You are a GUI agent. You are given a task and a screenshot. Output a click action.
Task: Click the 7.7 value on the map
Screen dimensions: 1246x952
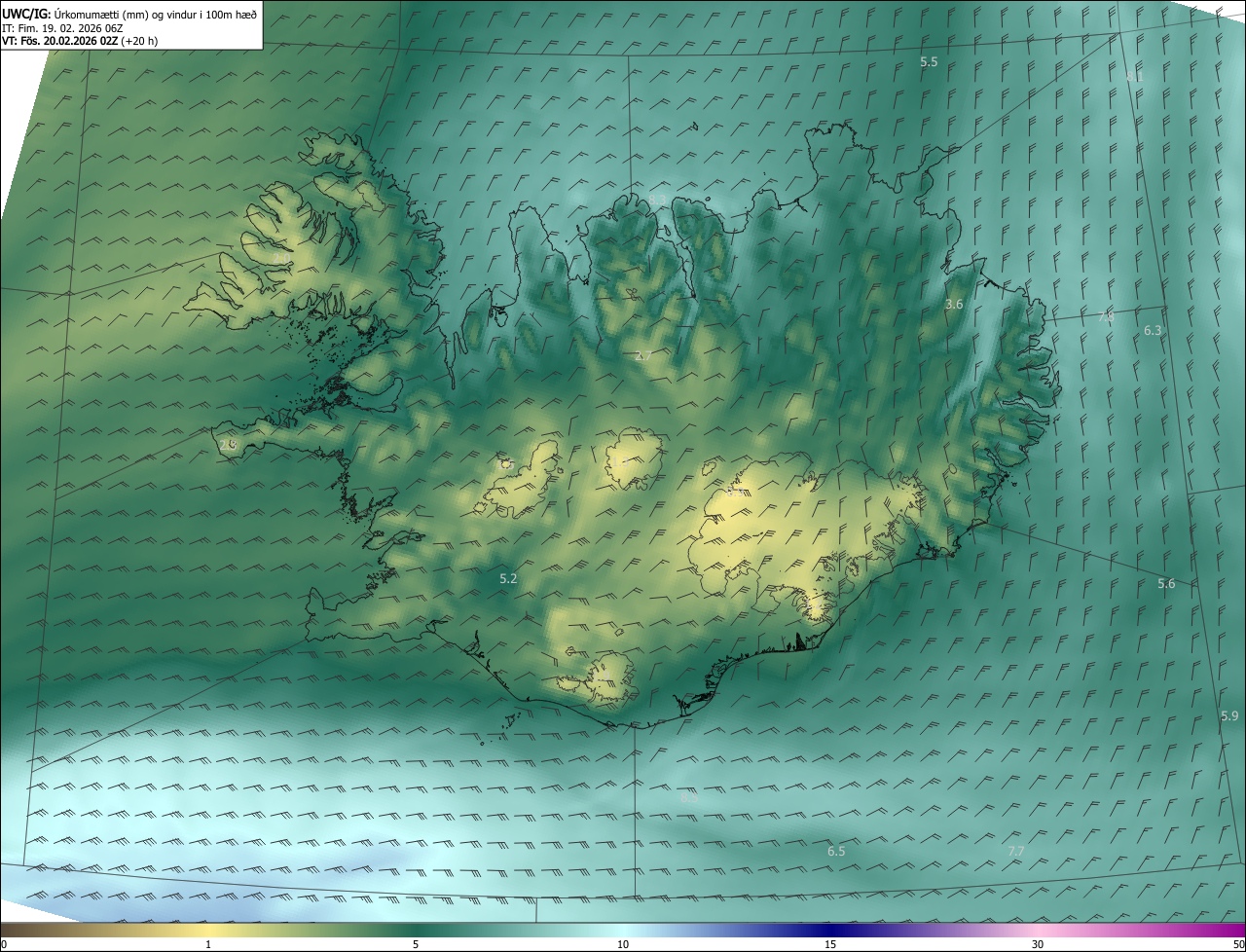(x=1016, y=851)
